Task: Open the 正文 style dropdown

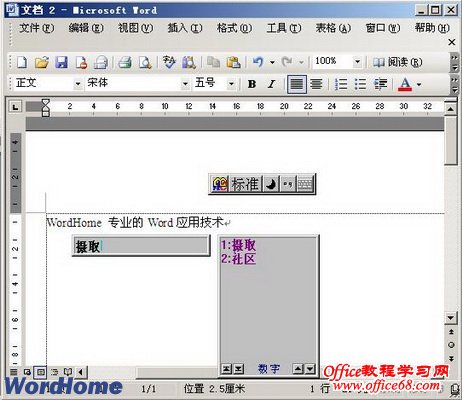Action: (78, 84)
